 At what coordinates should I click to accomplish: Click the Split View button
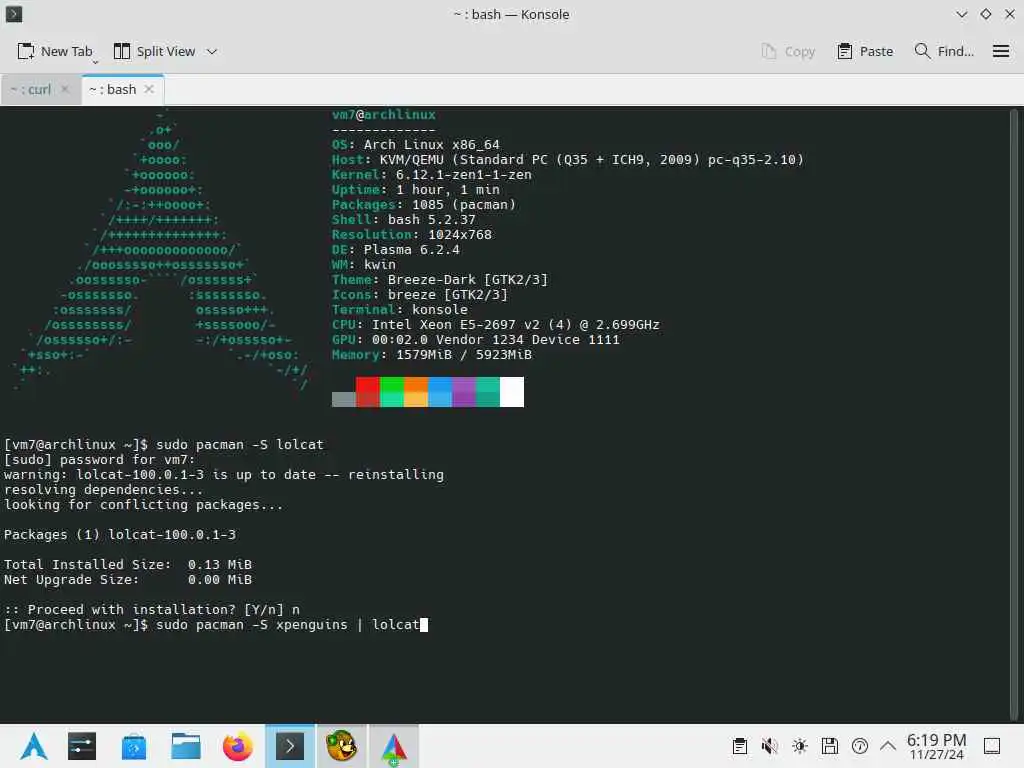[x=154, y=52]
